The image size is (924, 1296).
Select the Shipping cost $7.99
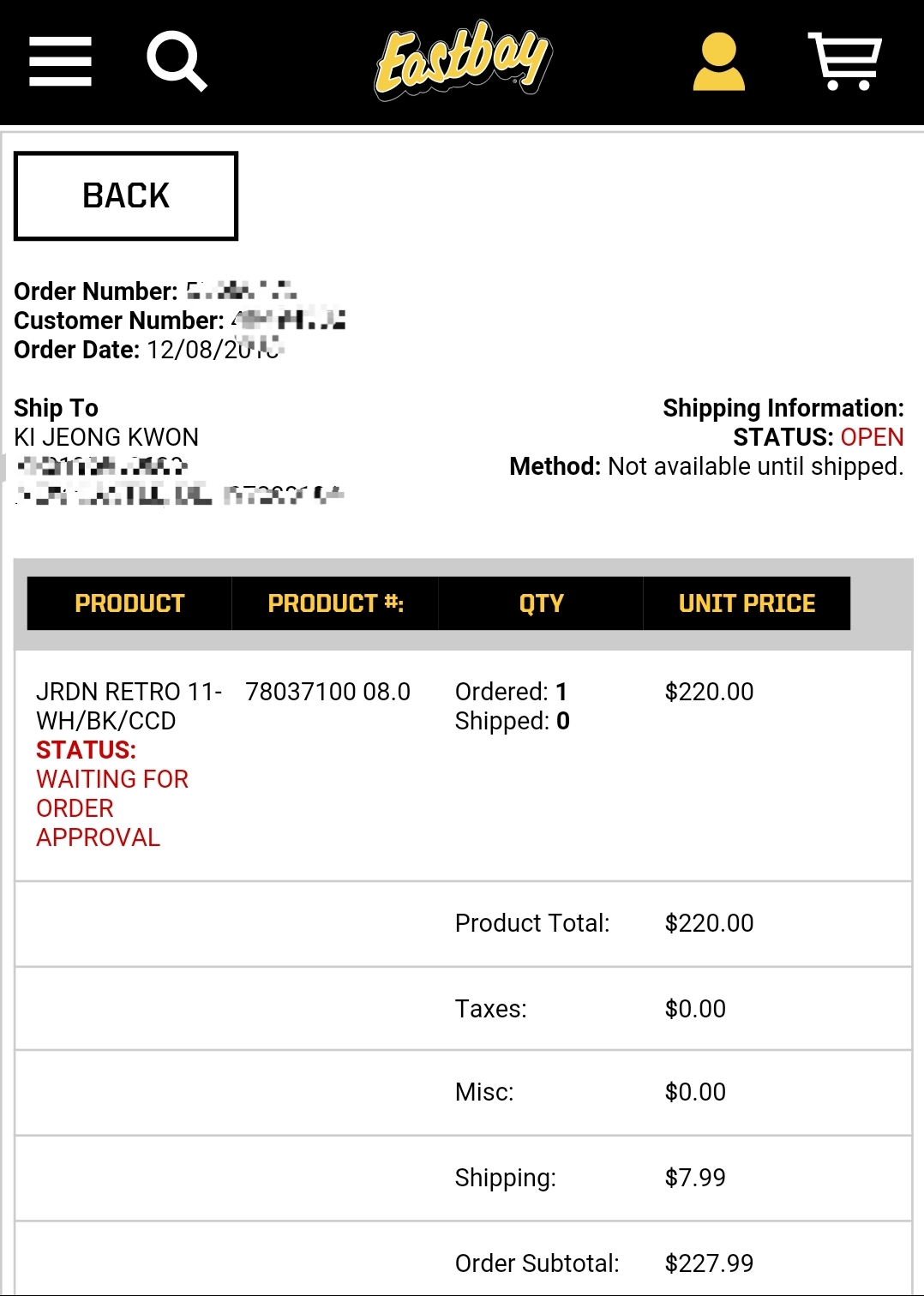tap(695, 1178)
